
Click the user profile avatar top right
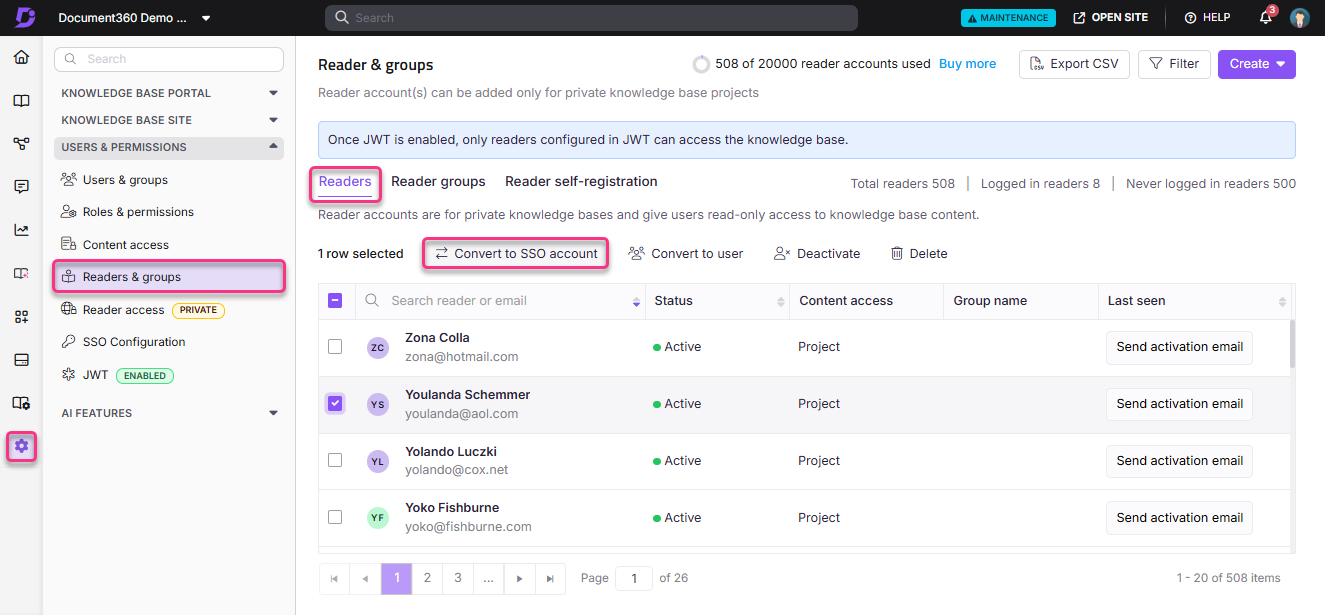coord(1299,17)
